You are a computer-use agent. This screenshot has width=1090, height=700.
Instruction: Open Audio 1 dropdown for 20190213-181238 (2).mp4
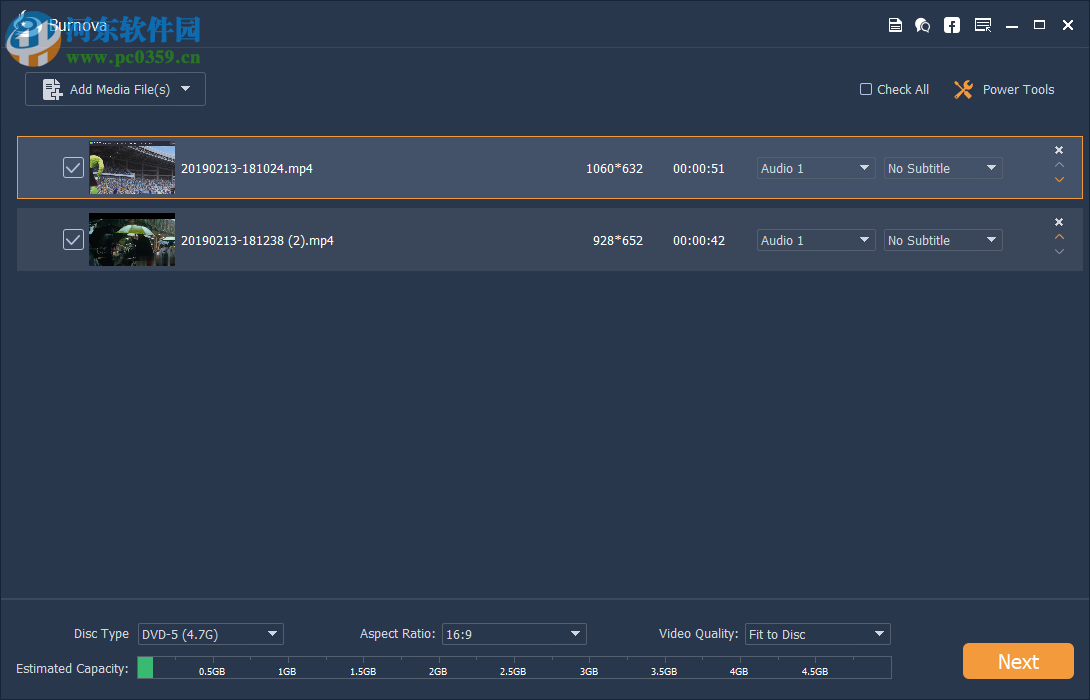tap(815, 241)
